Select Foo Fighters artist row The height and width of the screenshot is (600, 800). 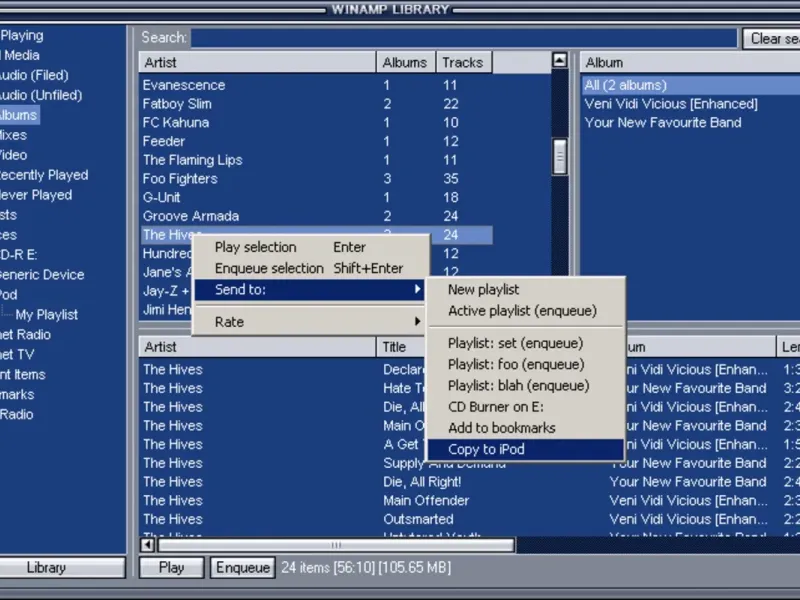(x=315, y=179)
